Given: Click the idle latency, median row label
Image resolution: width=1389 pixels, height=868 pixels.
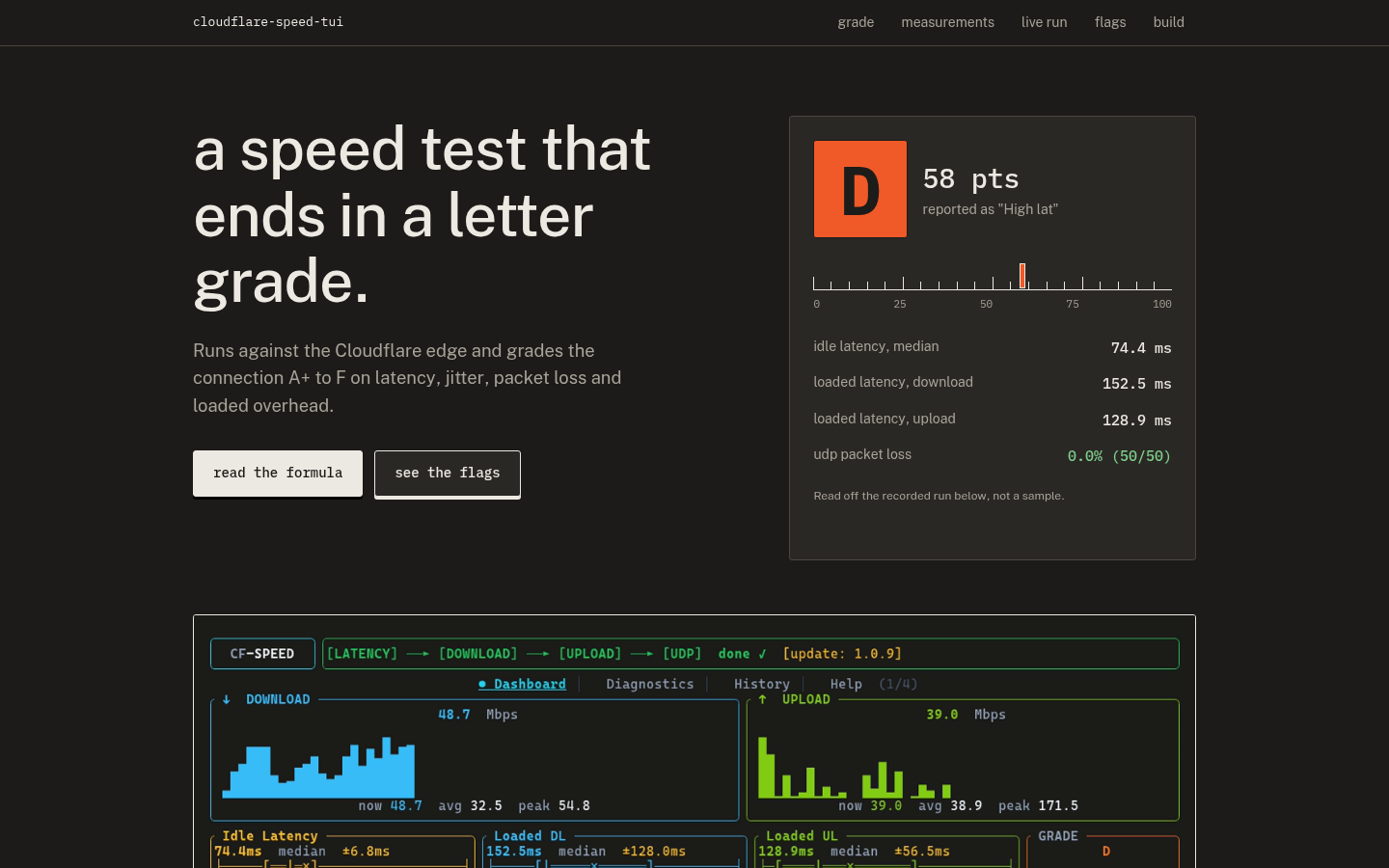Looking at the screenshot, I should point(876,346).
